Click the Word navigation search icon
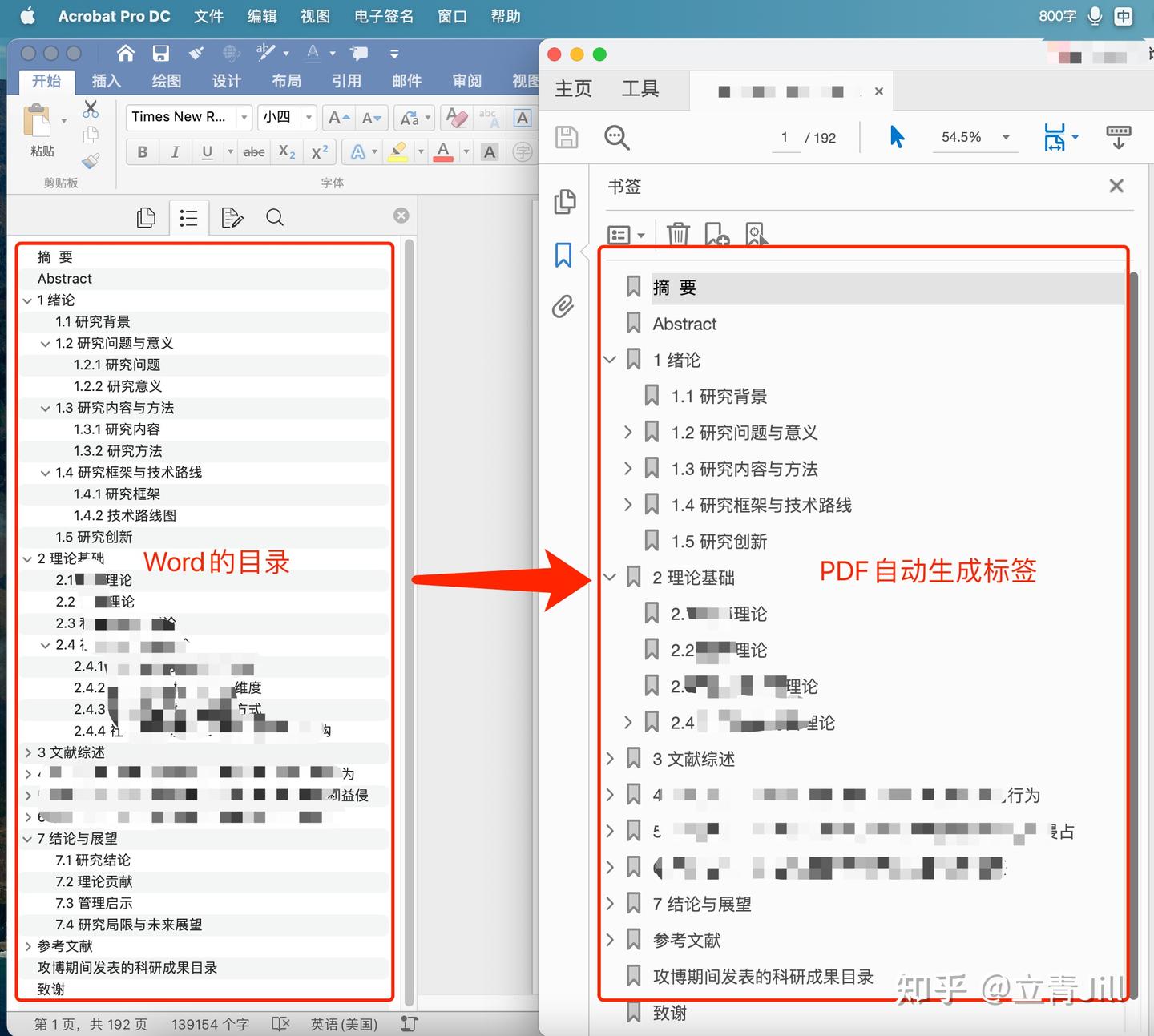Image resolution: width=1154 pixels, height=1036 pixels. click(275, 217)
